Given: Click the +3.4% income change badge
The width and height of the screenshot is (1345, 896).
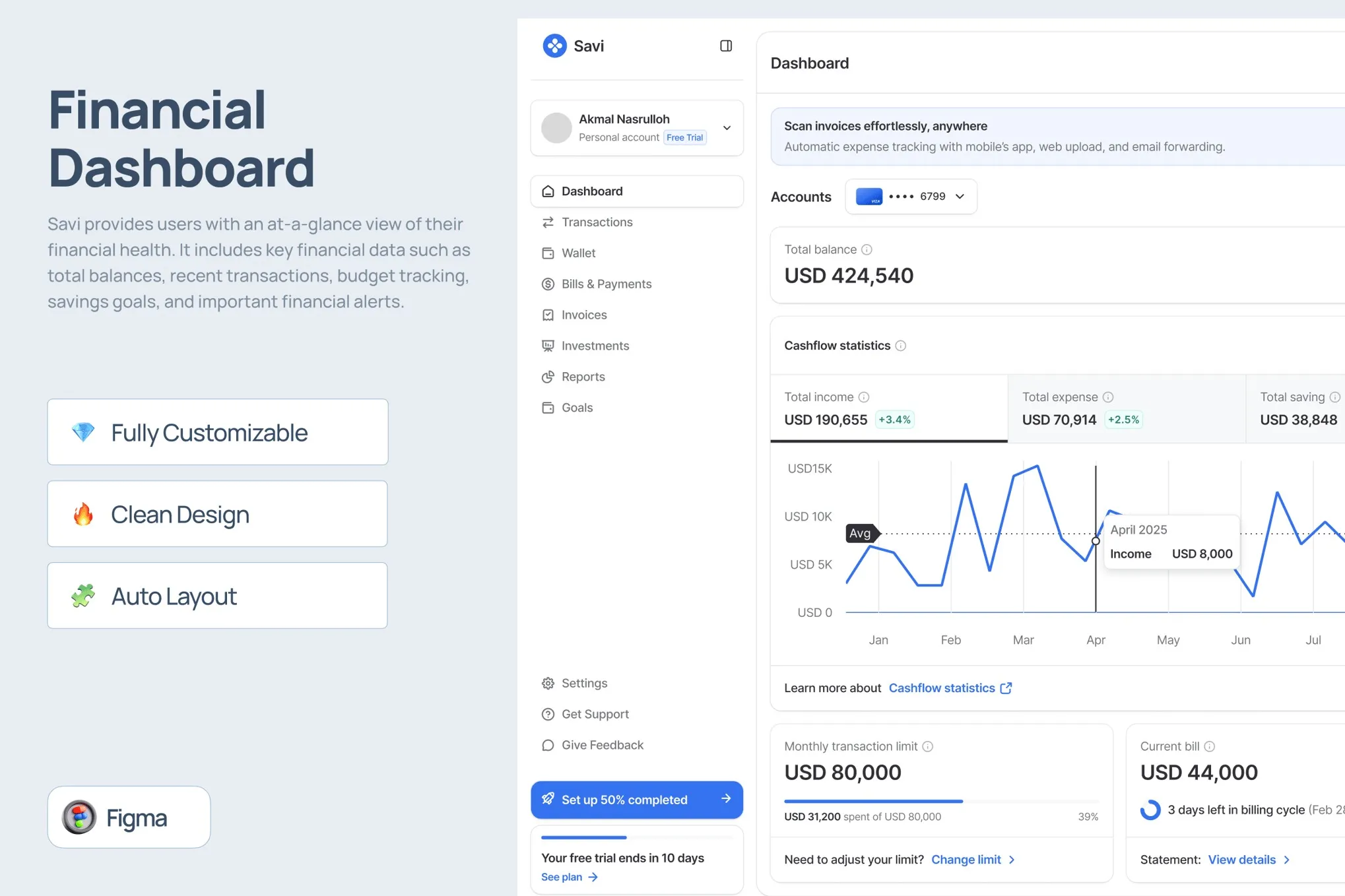Looking at the screenshot, I should 894,420.
